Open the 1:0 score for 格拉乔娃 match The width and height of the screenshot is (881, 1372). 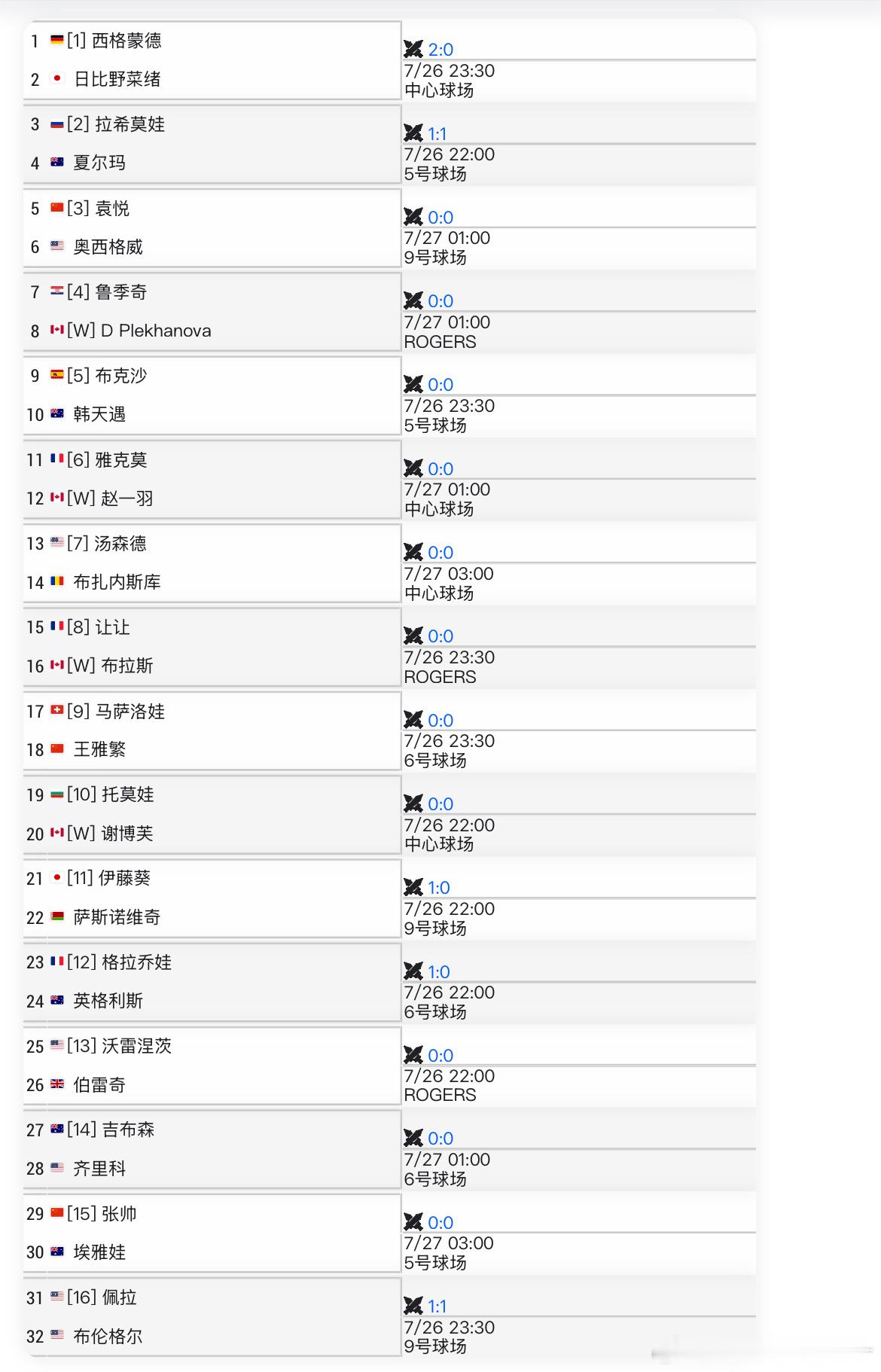(439, 972)
